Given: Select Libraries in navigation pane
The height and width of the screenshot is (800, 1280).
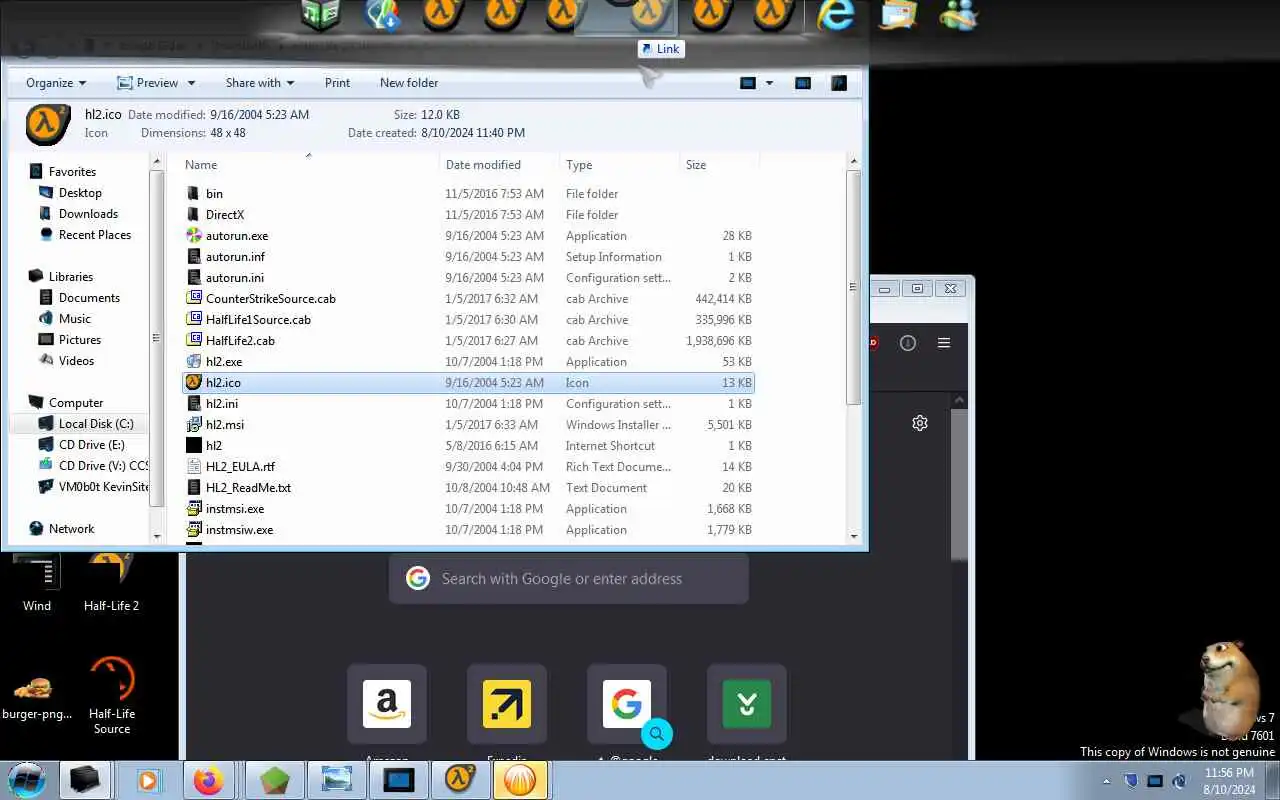Looking at the screenshot, I should pyautogui.click(x=70, y=277).
